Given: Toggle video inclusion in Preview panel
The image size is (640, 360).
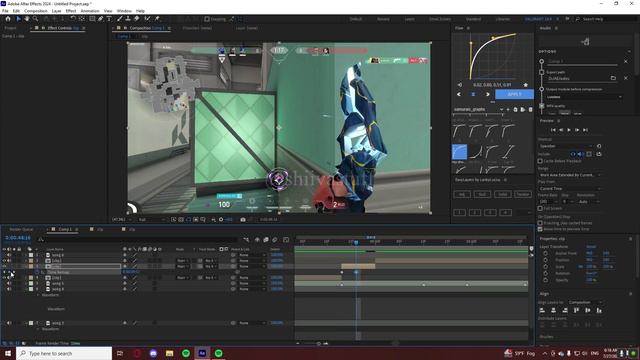Looking at the screenshot, I should click(573, 154).
